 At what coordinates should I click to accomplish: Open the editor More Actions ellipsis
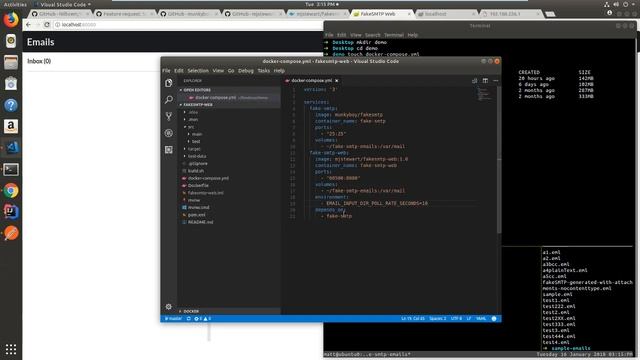496,80
